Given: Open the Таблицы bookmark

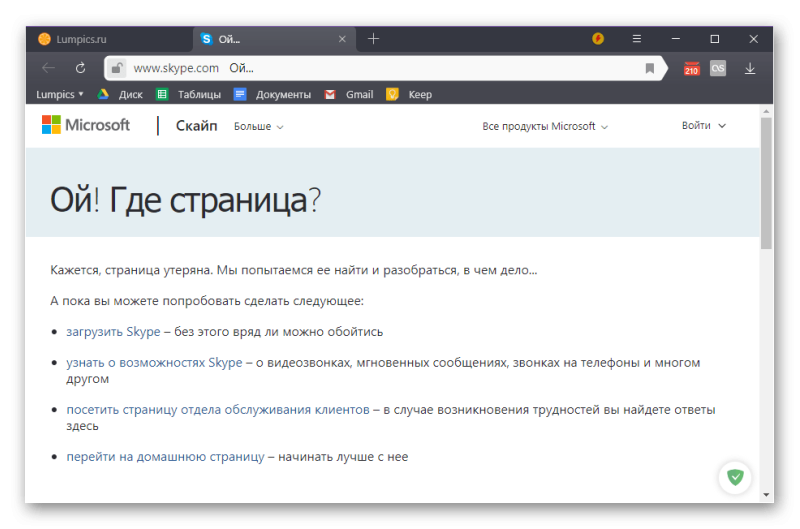Looking at the screenshot, I should [189, 94].
